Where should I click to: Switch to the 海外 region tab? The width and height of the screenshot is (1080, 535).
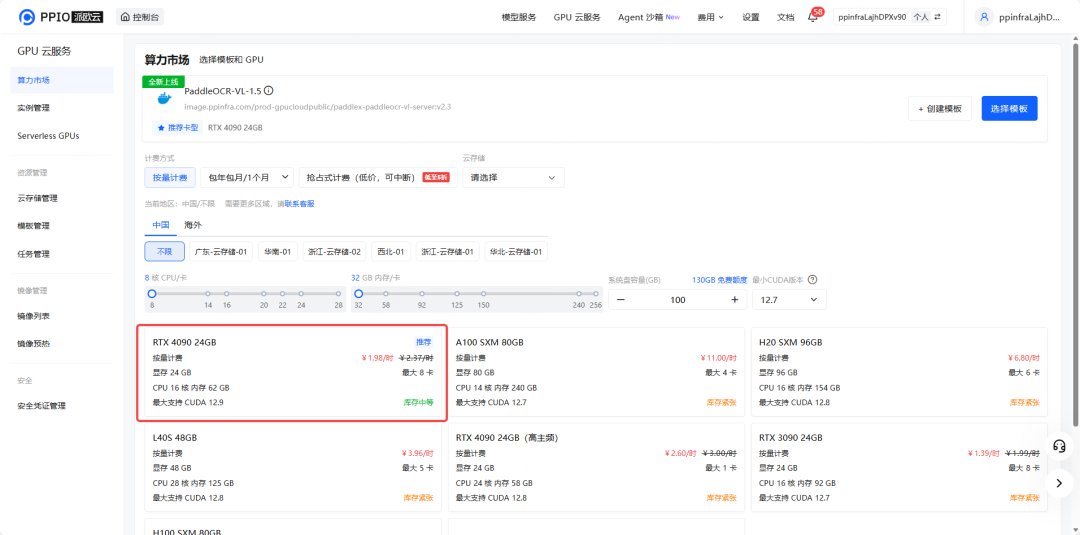click(192, 225)
